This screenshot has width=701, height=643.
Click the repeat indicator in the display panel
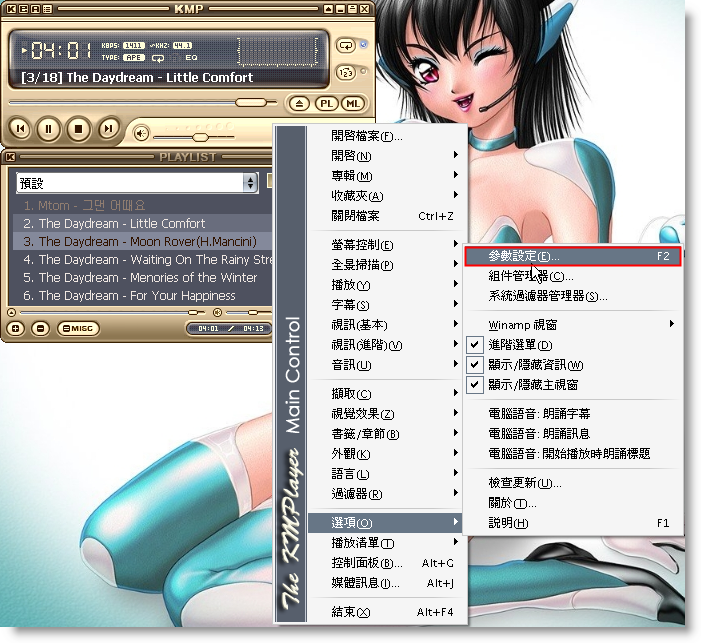[x=158, y=58]
